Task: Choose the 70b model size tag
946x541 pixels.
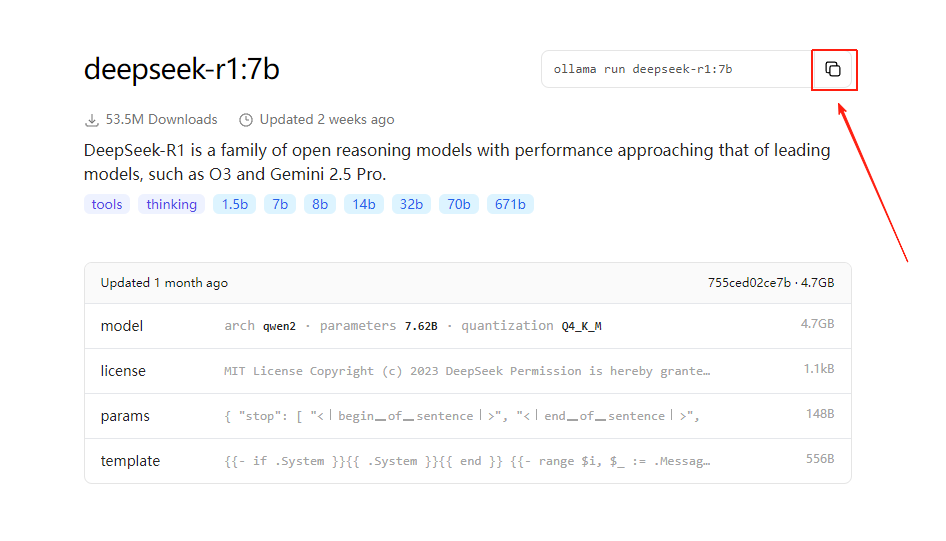Action: pos(459,204)
